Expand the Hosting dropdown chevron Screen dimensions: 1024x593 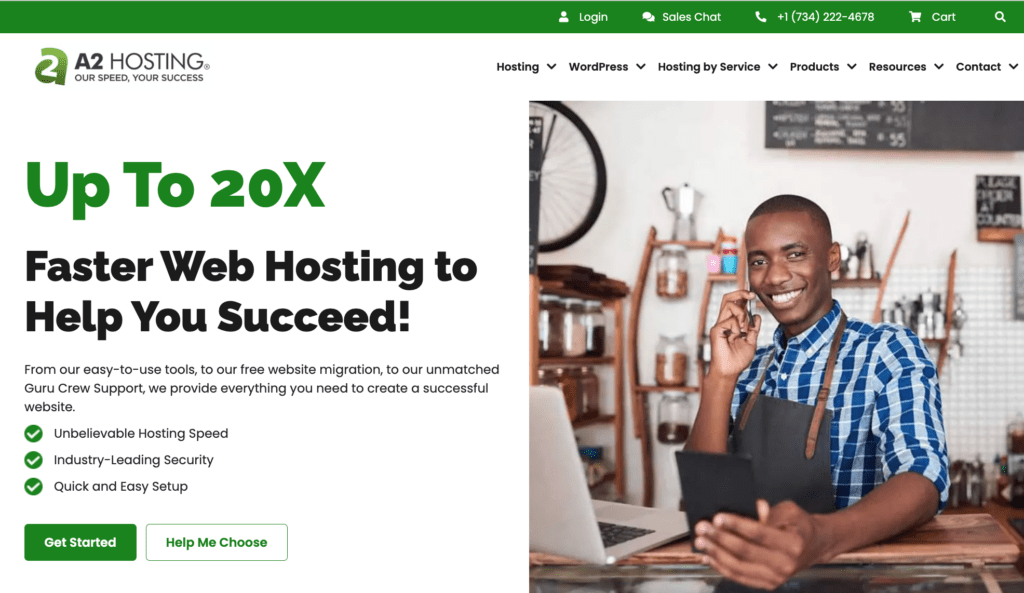pyautogui.click(x=551, y=67)
